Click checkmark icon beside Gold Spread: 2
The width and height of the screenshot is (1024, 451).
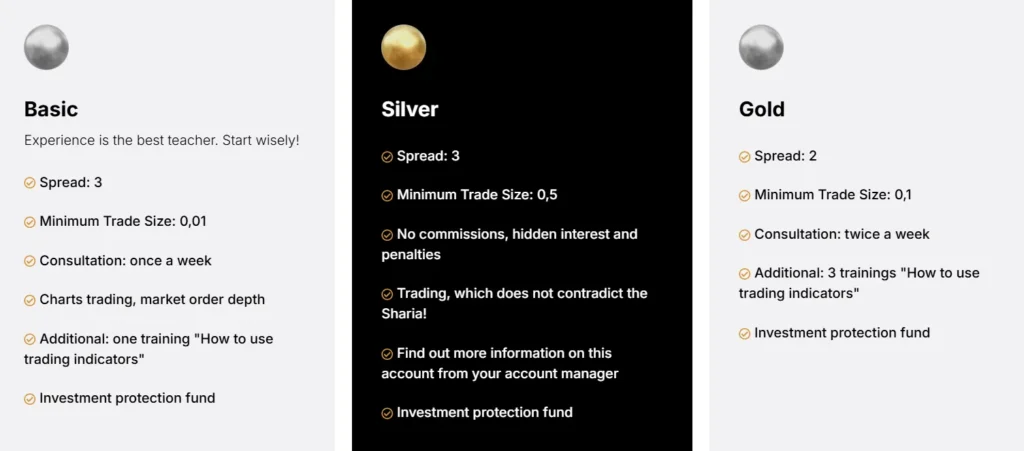coord(744,157)
